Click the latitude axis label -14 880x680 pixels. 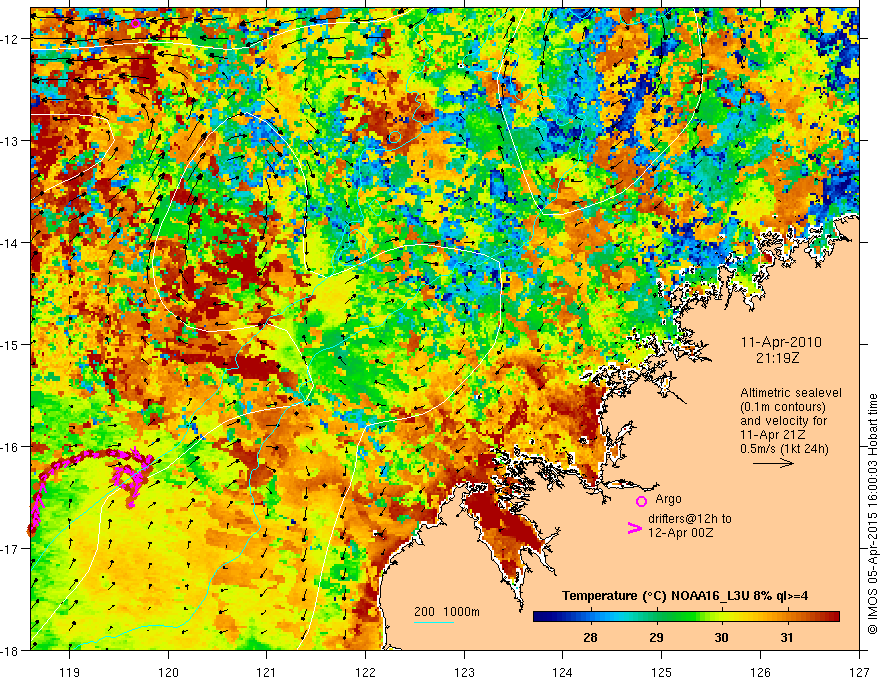pos(11,243)
